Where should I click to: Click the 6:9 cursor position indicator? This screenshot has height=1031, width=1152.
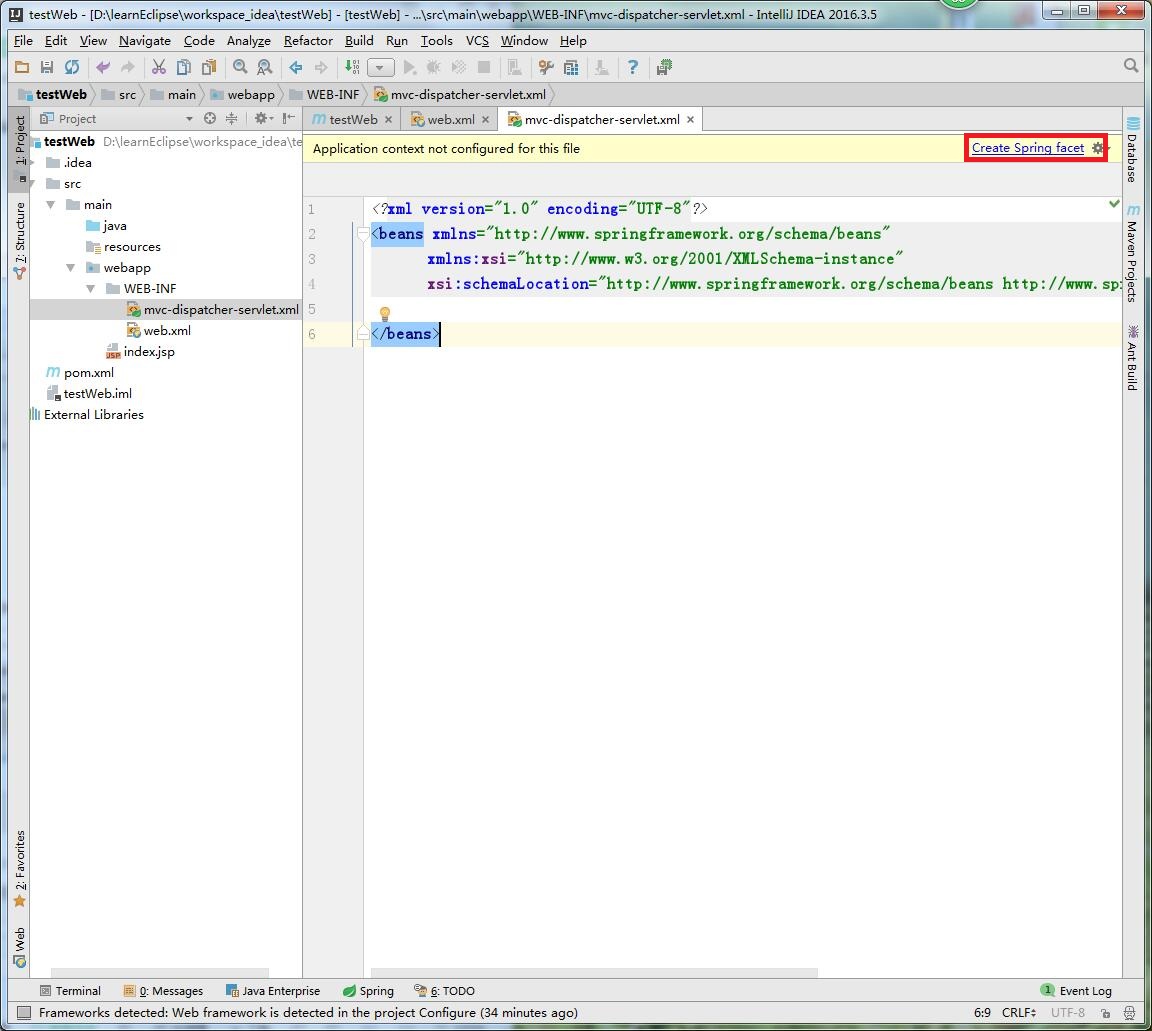pyautogui.click(x=982, y=1013)
